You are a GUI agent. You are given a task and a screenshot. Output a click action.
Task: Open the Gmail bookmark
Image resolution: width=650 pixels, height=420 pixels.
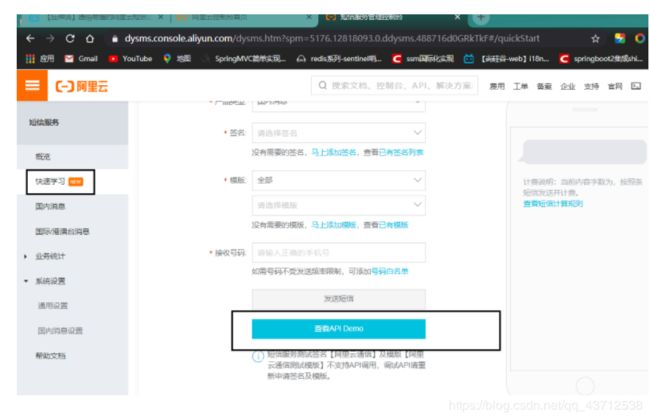point(81,59)
